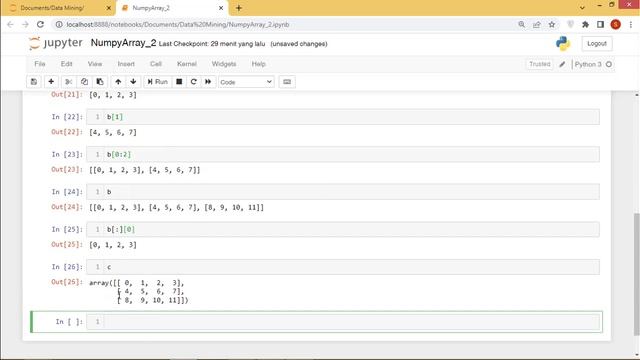640x360 pixels.
Task: Click the pencil edit mode icon
Action: [x=562, y=64]
